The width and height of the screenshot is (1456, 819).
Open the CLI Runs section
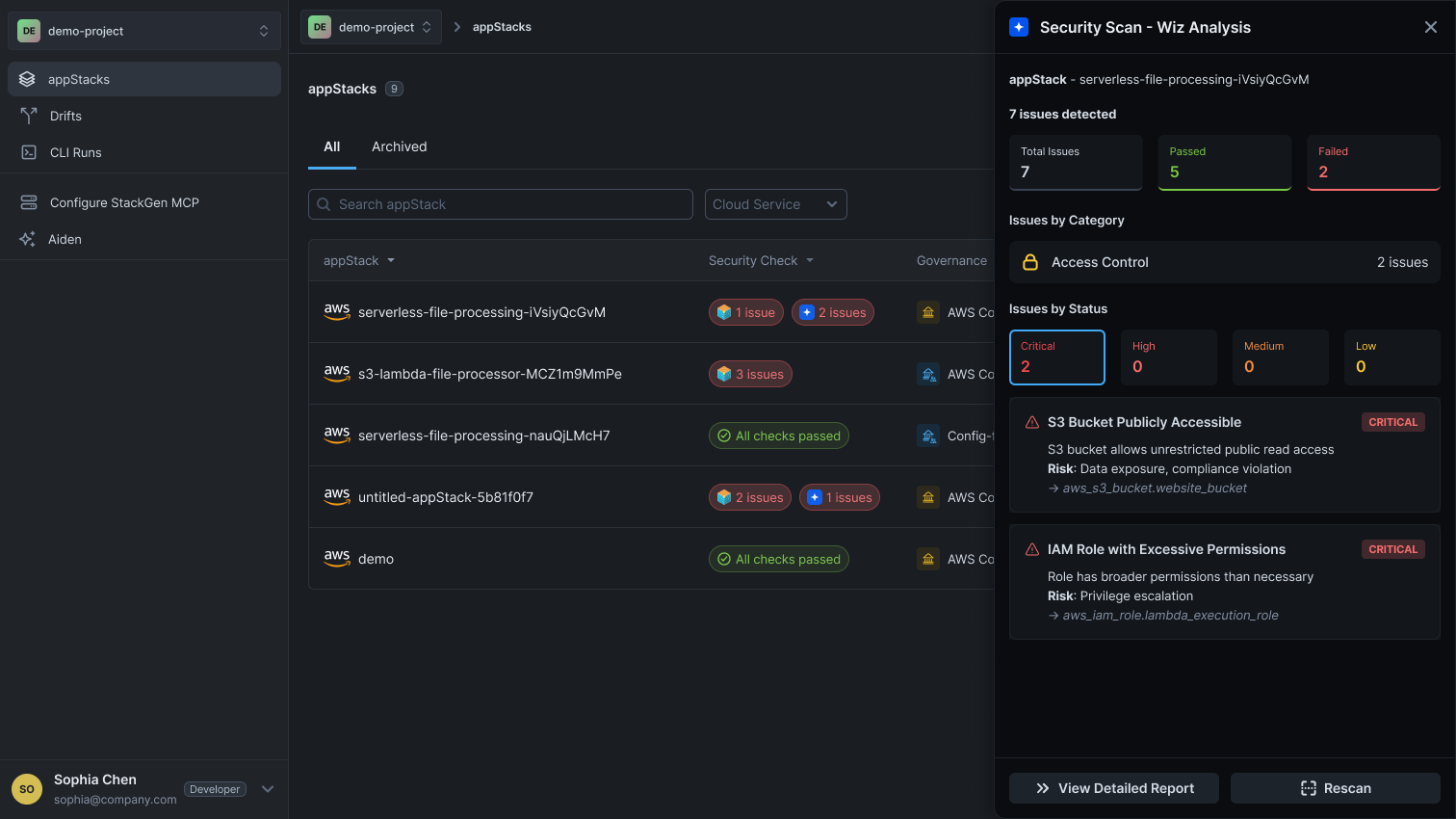tap(75, 152)
